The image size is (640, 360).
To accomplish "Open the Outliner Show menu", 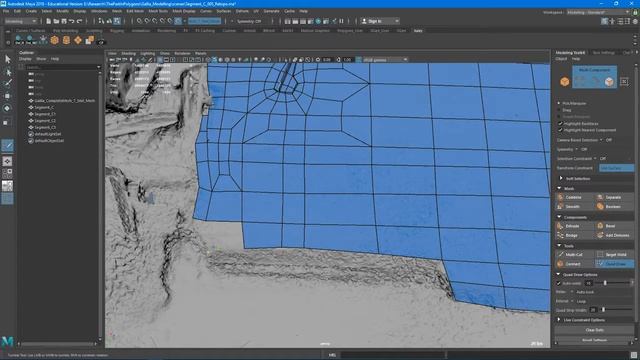I will pos(41,59).
